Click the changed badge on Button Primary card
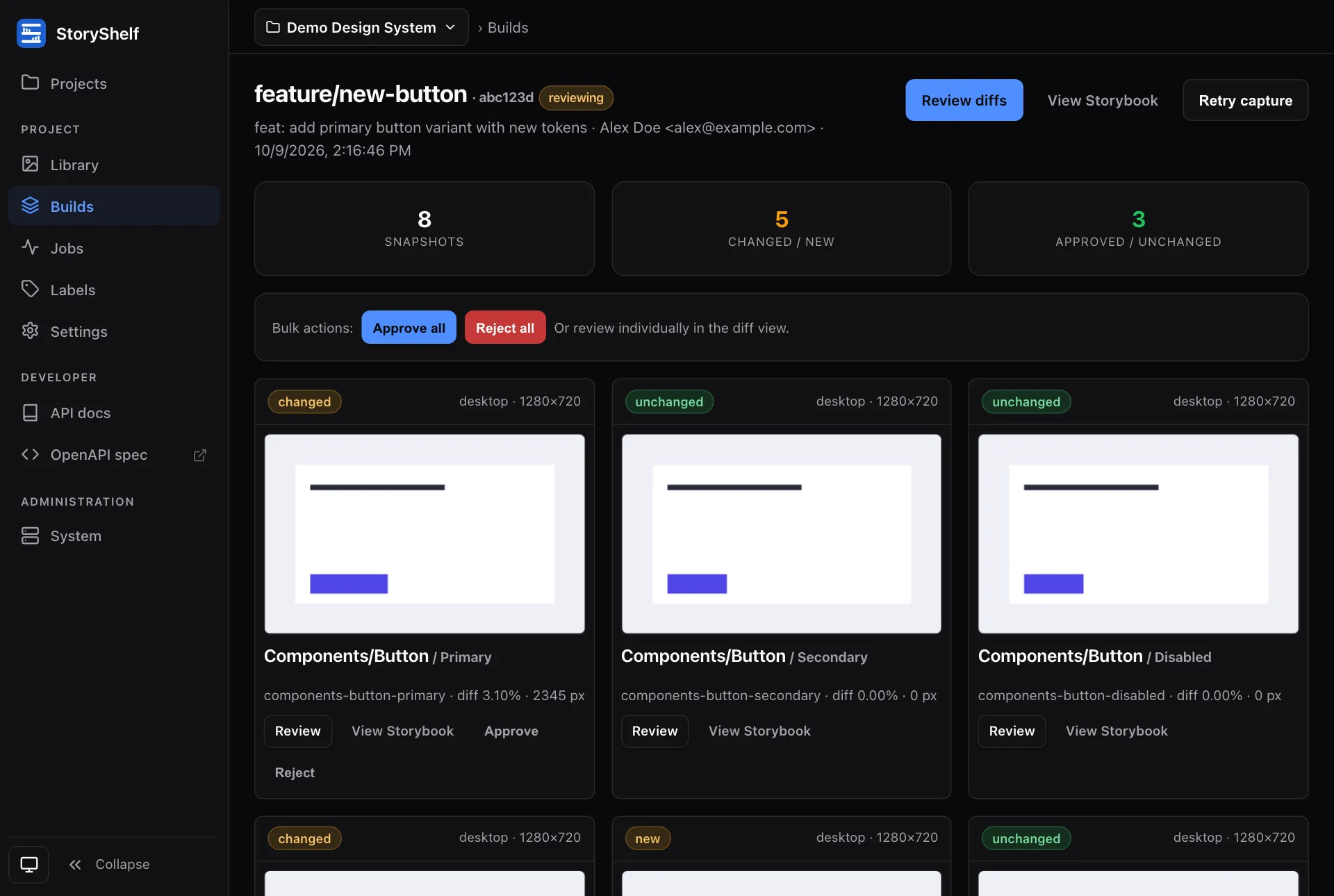The image size is (1334, 896). point(304,401)
